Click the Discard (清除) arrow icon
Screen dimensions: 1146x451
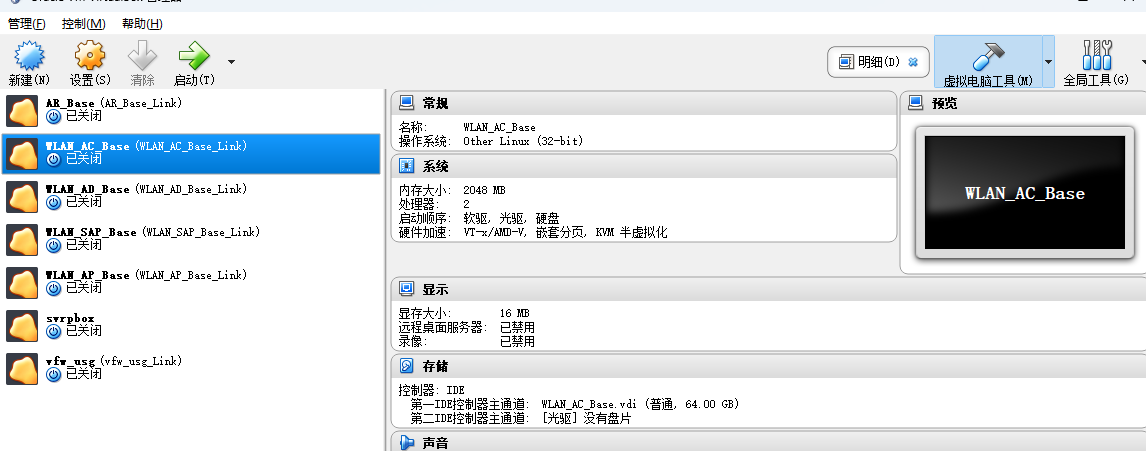(x=142, y=57)
